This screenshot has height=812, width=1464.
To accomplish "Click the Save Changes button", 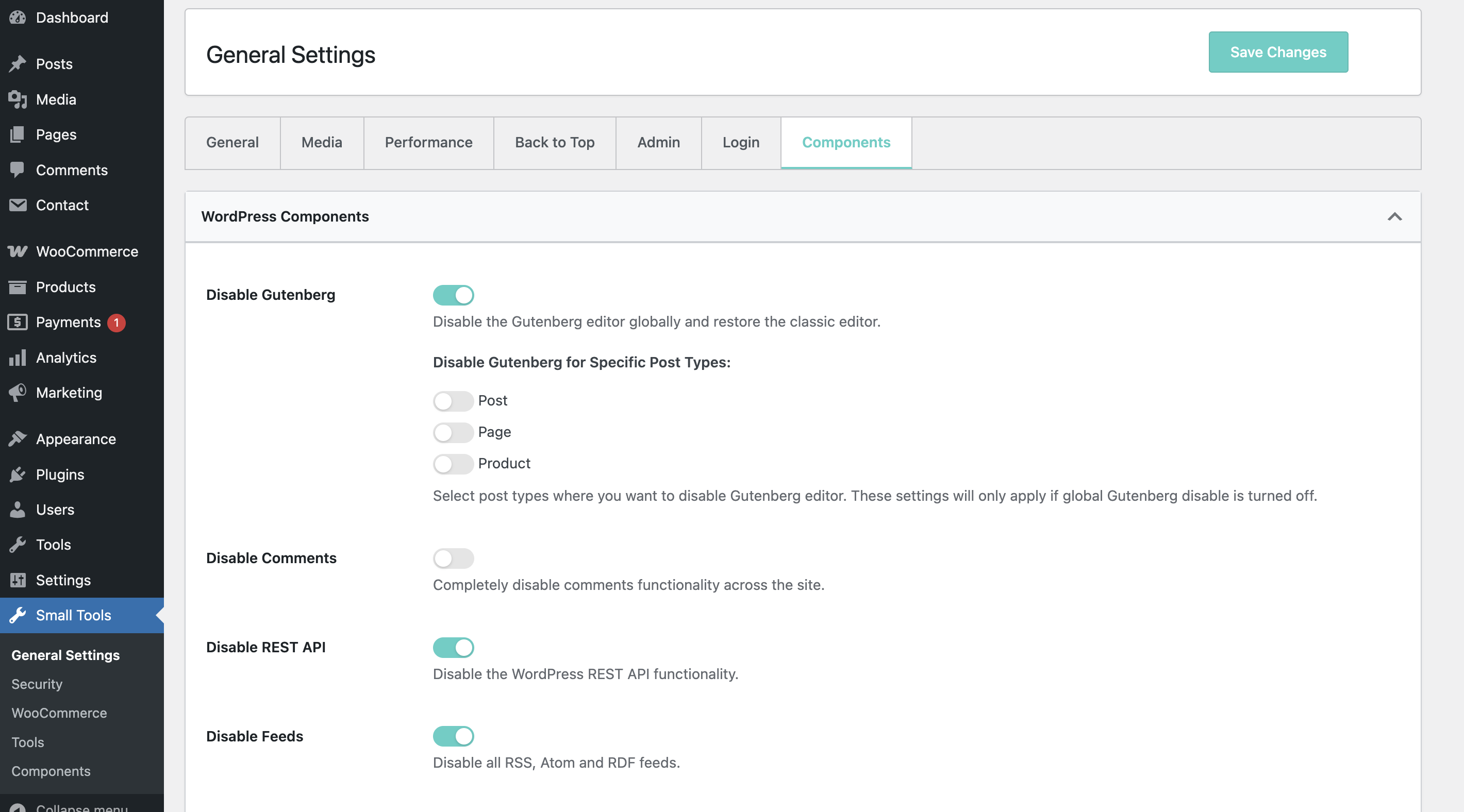I will (x=1277, y=52).
